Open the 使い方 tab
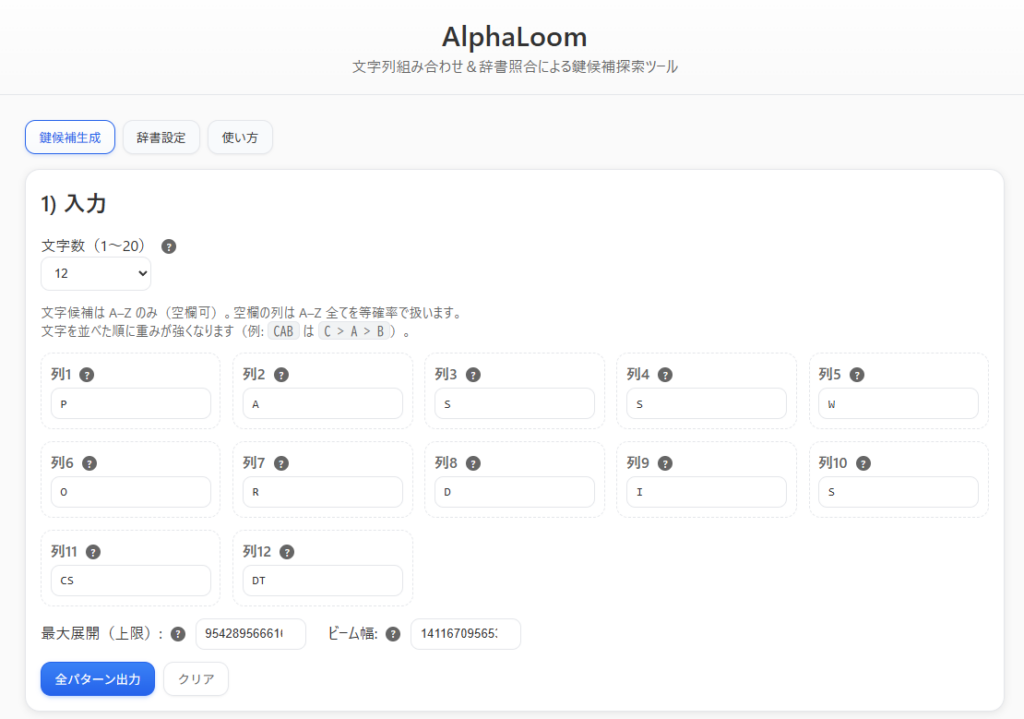 click(240, 138)
